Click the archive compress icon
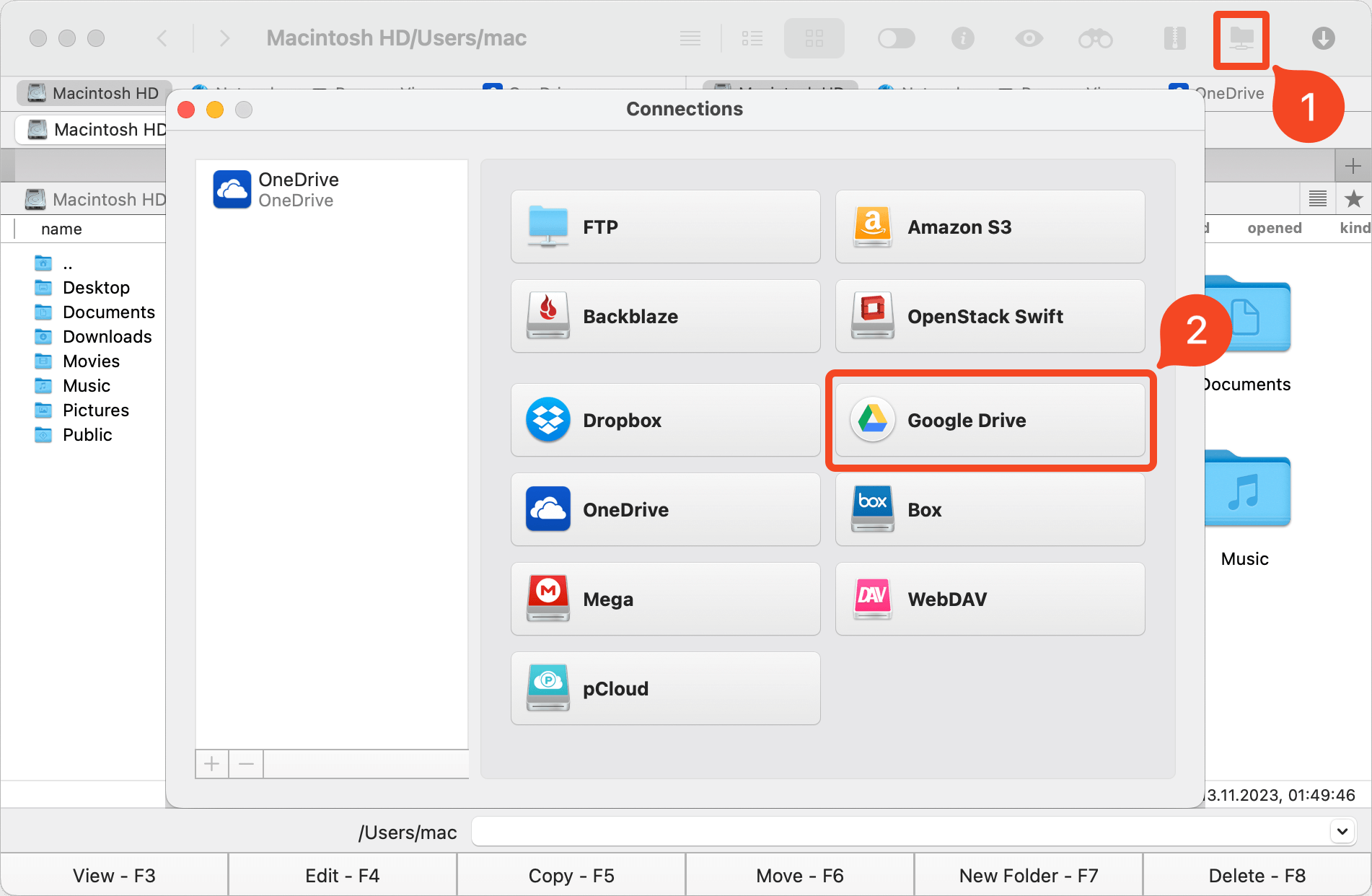The width and height of the screenshot is (1372, 896). (1175, 38)
